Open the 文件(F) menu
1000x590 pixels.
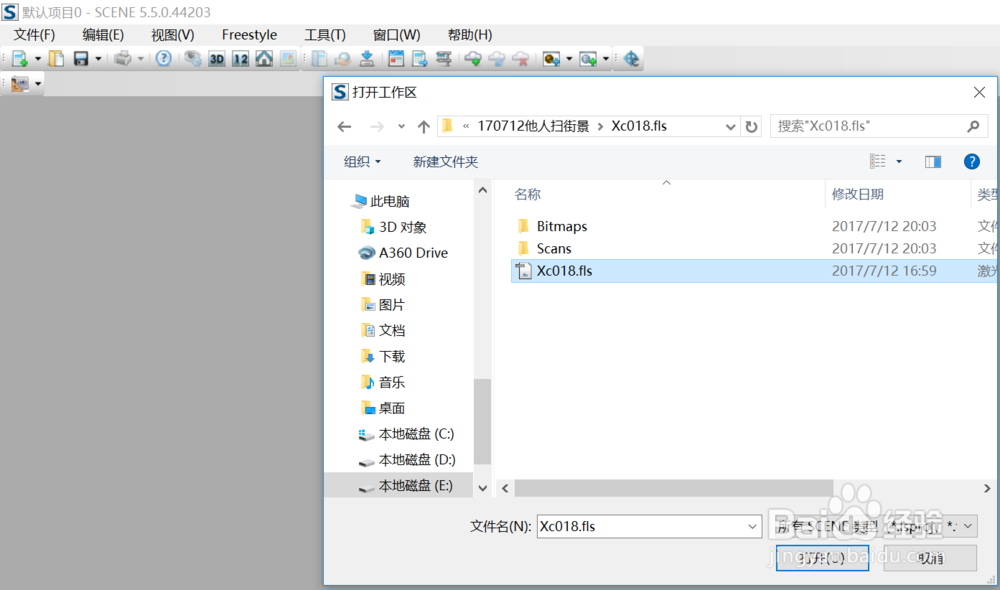(x=34, y=34)
